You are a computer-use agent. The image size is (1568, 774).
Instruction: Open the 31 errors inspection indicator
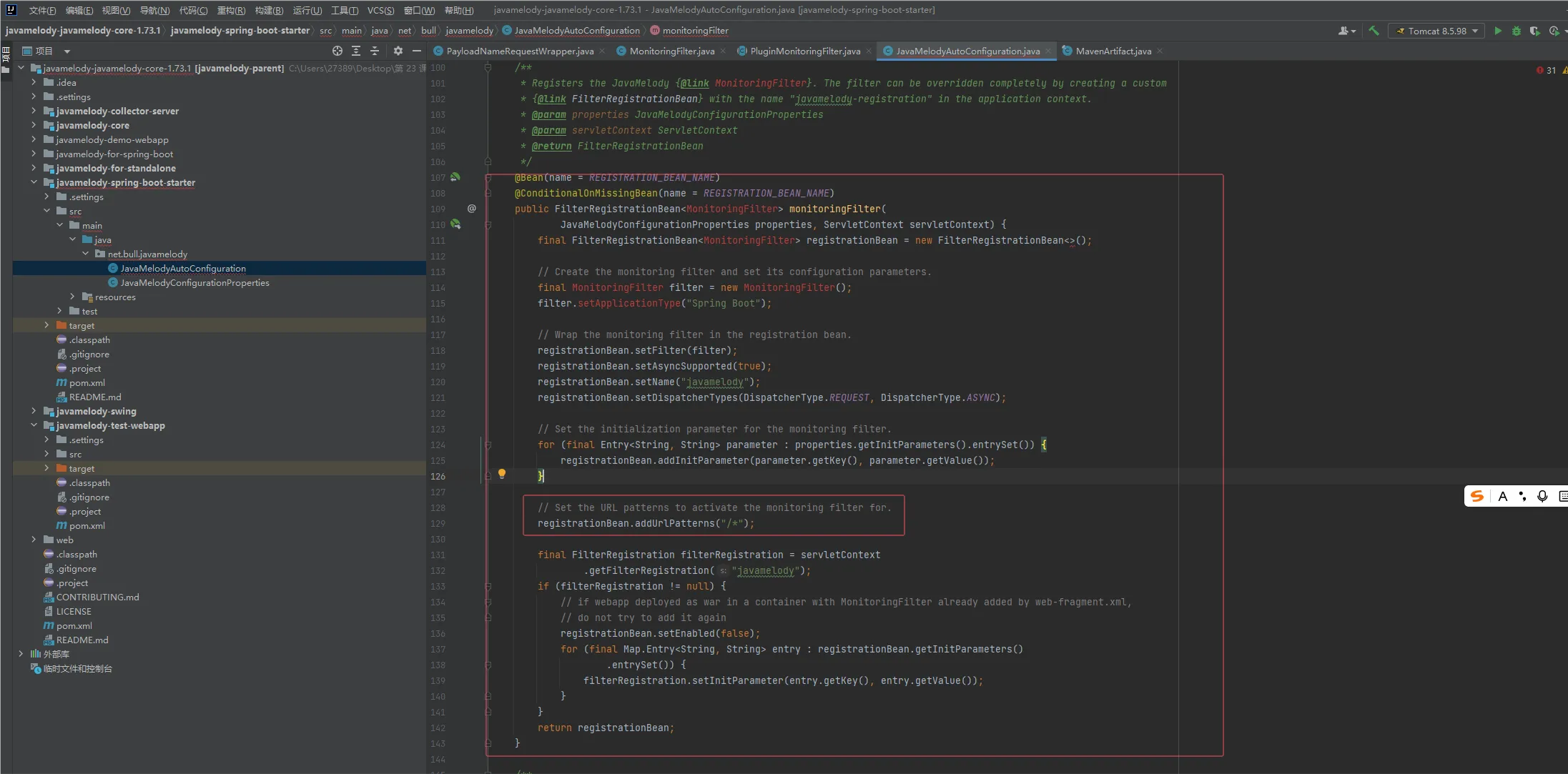1546,70
